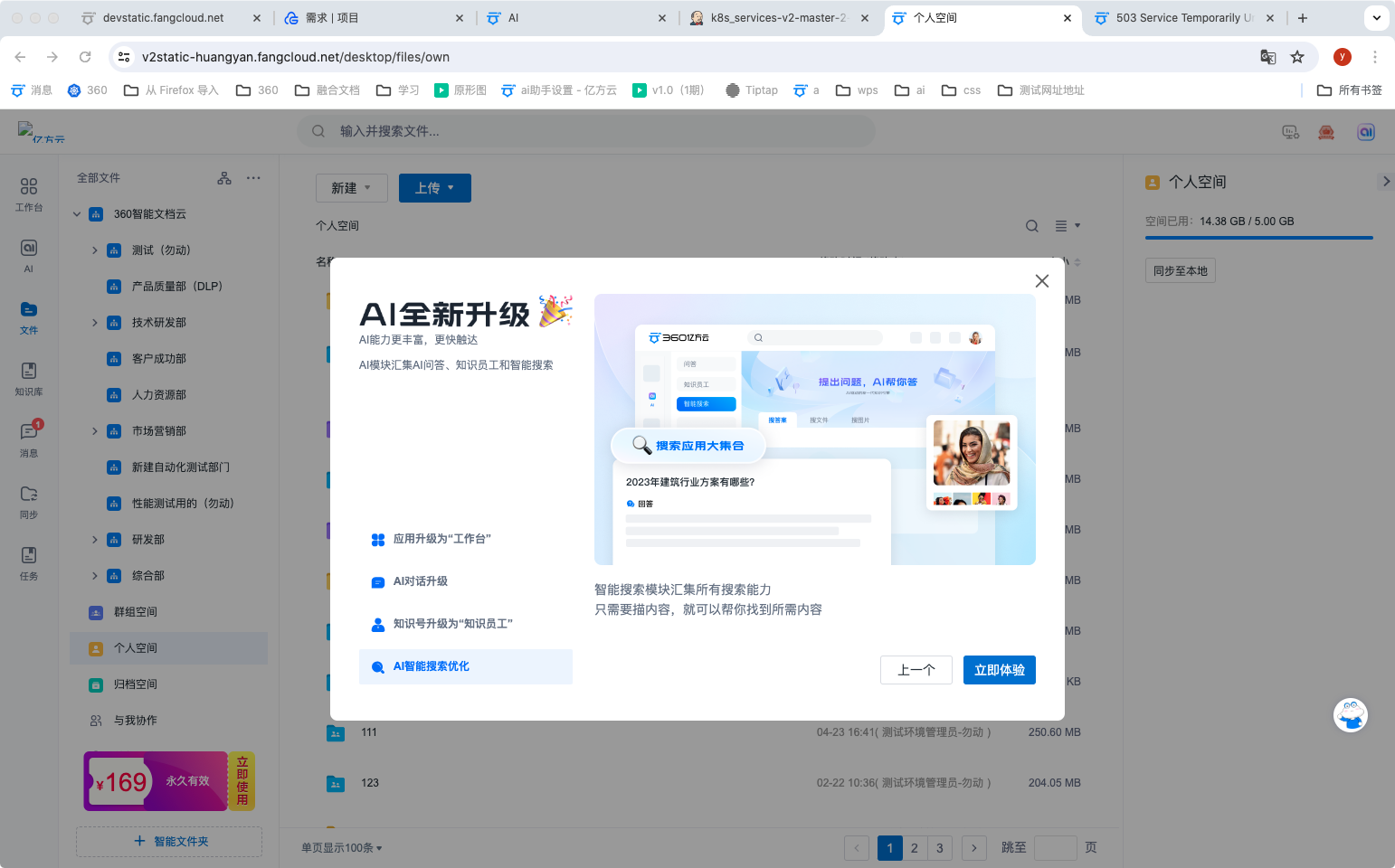Expand the 综合部 folder

95,576
